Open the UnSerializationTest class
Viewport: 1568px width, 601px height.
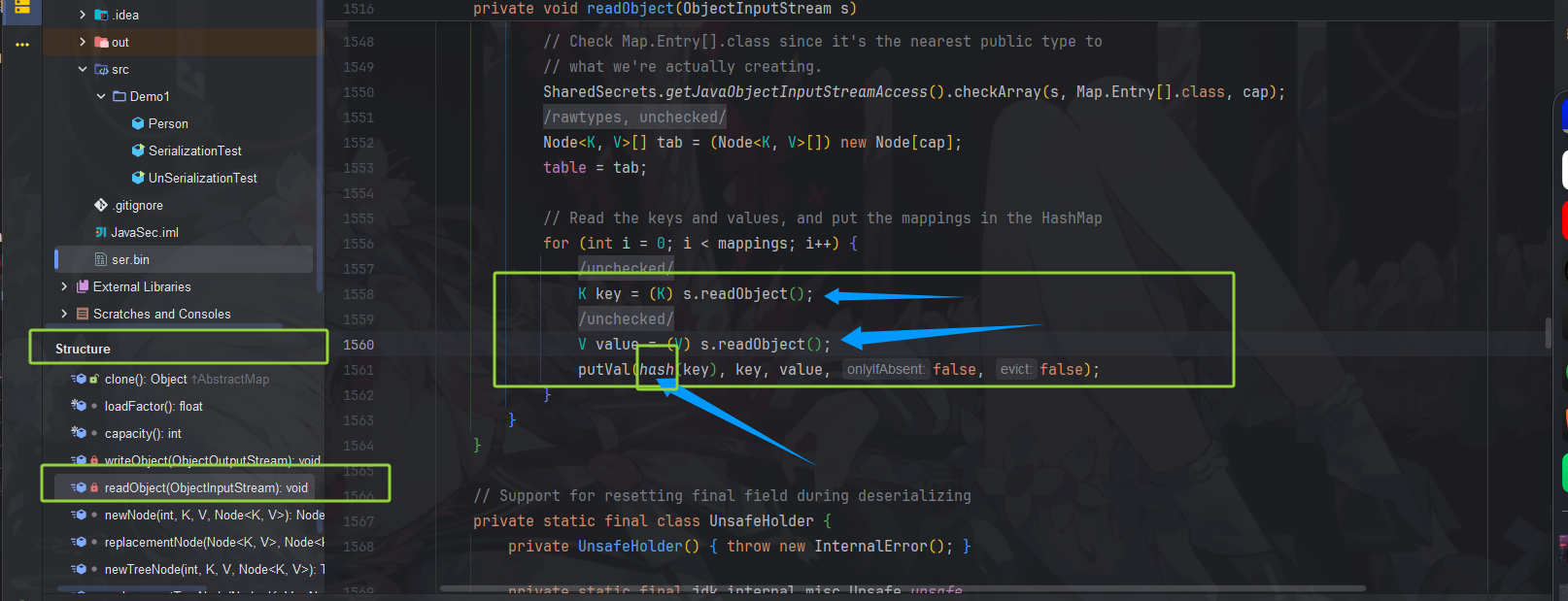coord(203,178)
